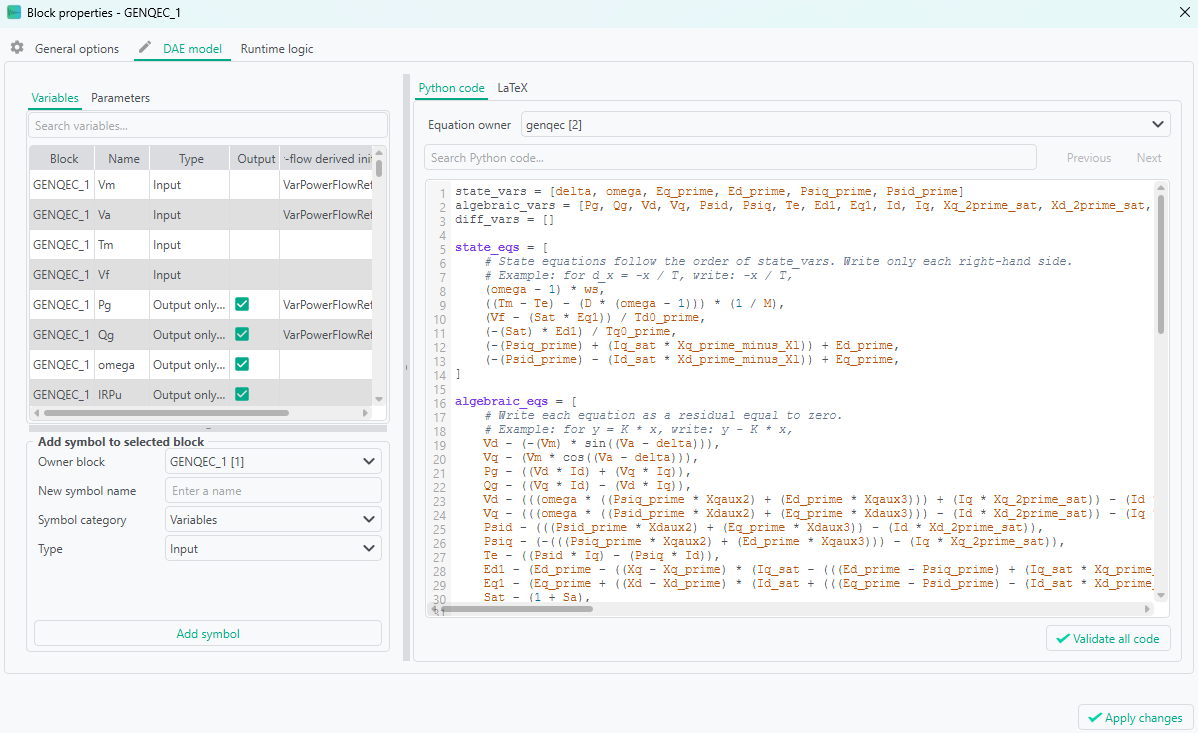Open the Owner block dropdown
The width and height of the screenshot is (1198, 733).
[x=273, y=462]
